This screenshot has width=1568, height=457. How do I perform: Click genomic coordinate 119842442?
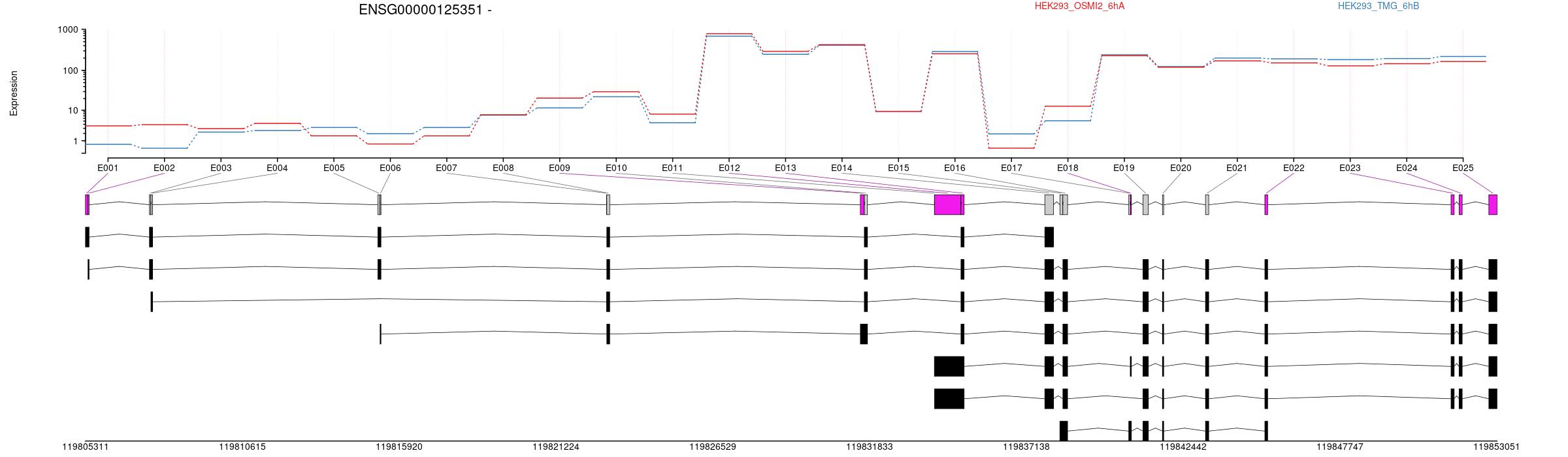click(1183, 447)
